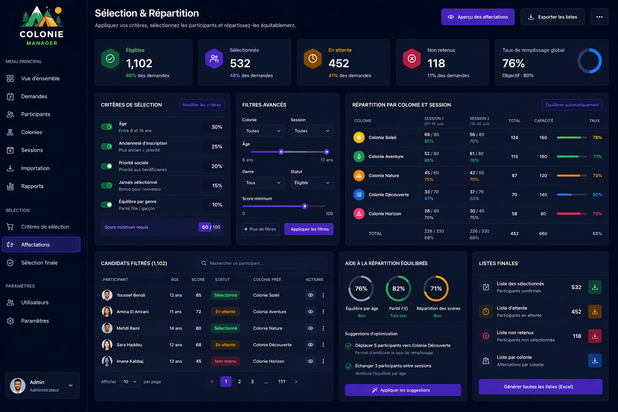Download the Liste des sélectionnés
618x412 pixels.
(x=595, y=287)
